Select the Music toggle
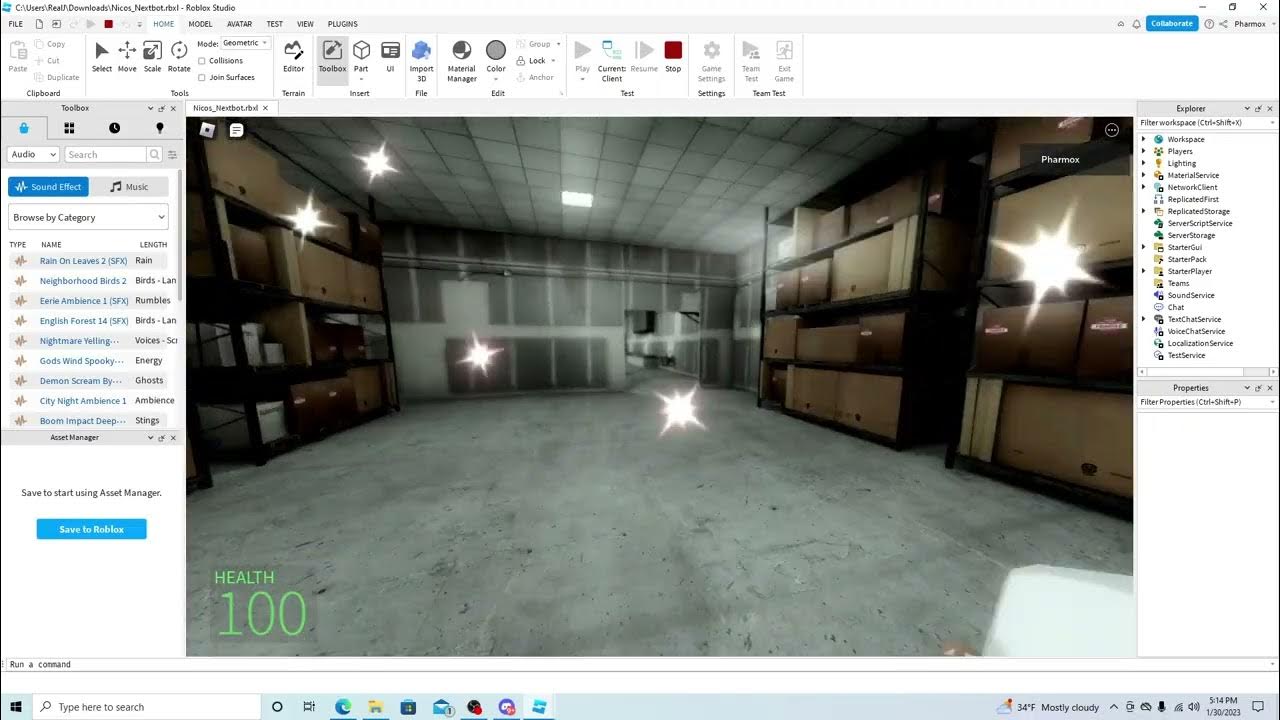 [x=129, y=187]
